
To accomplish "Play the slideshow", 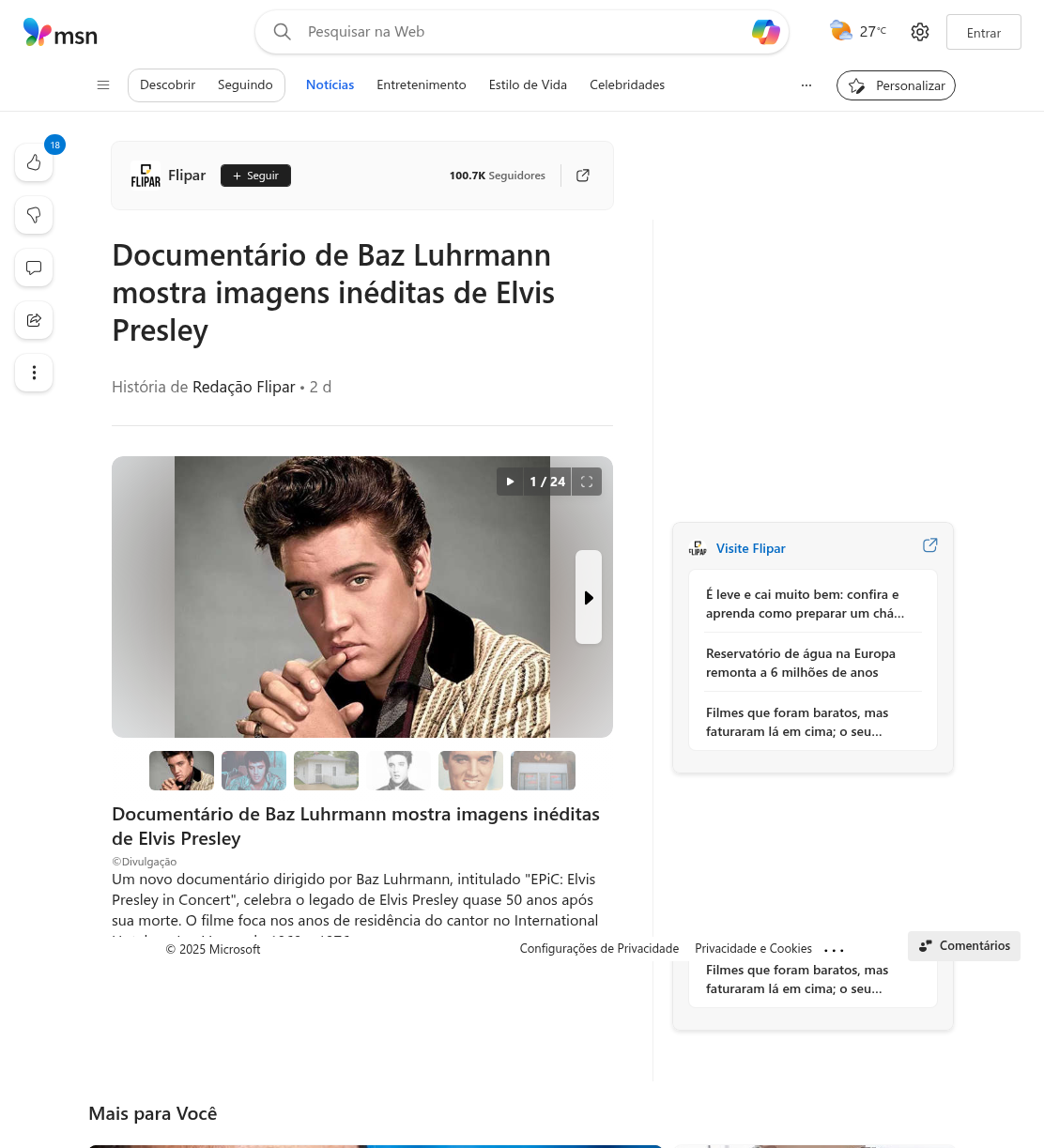I will pos(510,482).
